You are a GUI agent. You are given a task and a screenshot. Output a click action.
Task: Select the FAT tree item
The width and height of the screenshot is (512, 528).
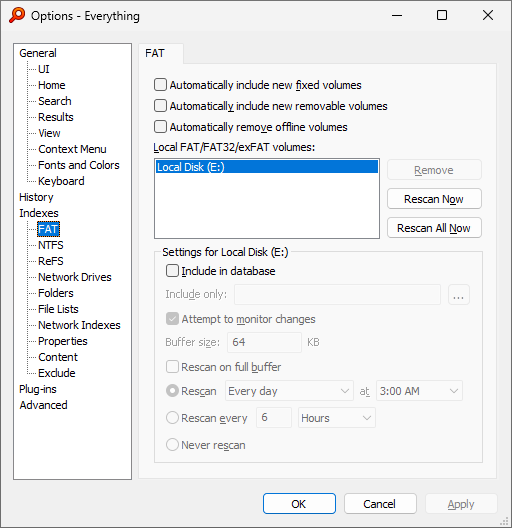49,229
